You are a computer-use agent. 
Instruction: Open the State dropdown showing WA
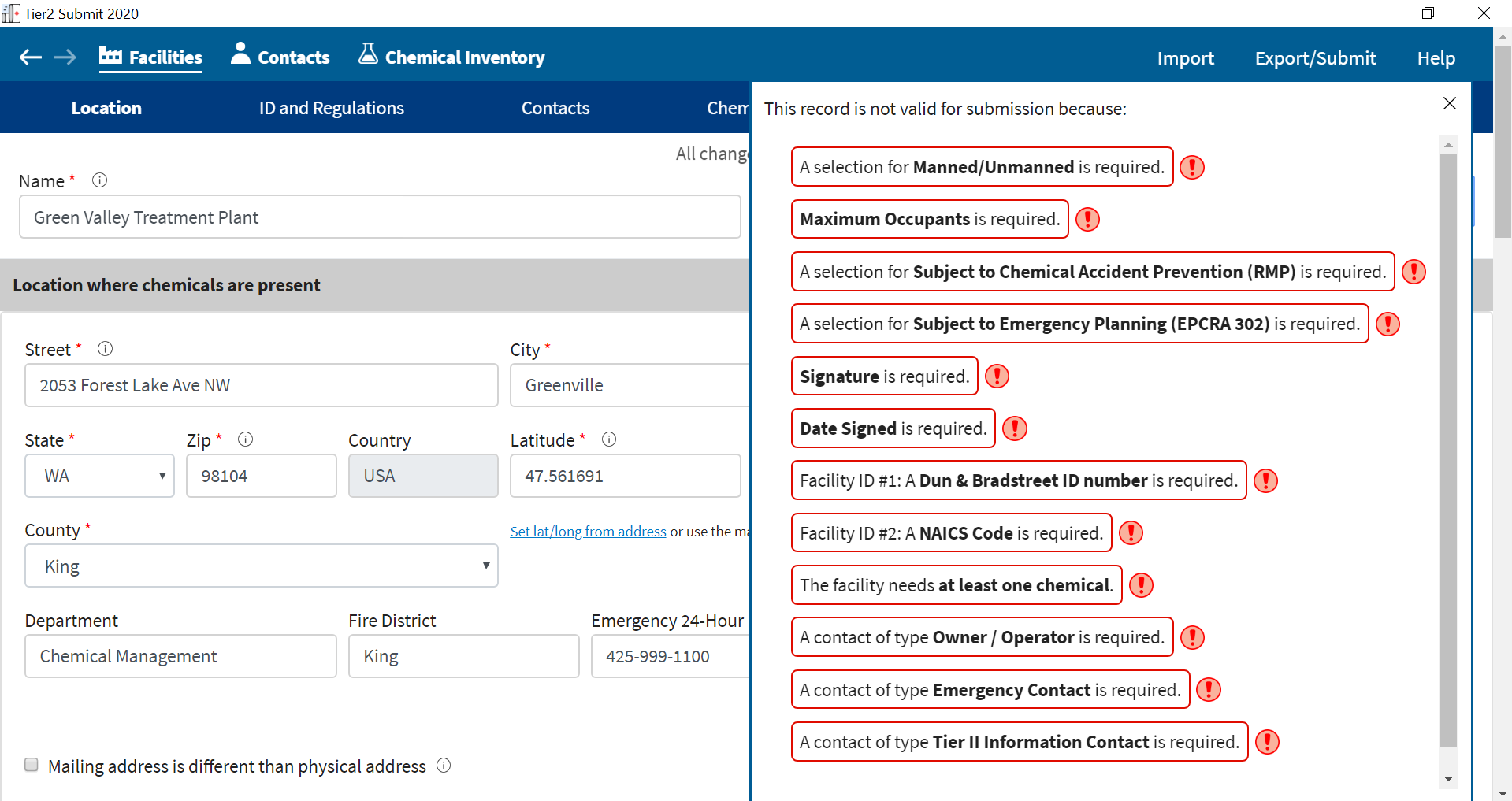click(x=99, y=476)
